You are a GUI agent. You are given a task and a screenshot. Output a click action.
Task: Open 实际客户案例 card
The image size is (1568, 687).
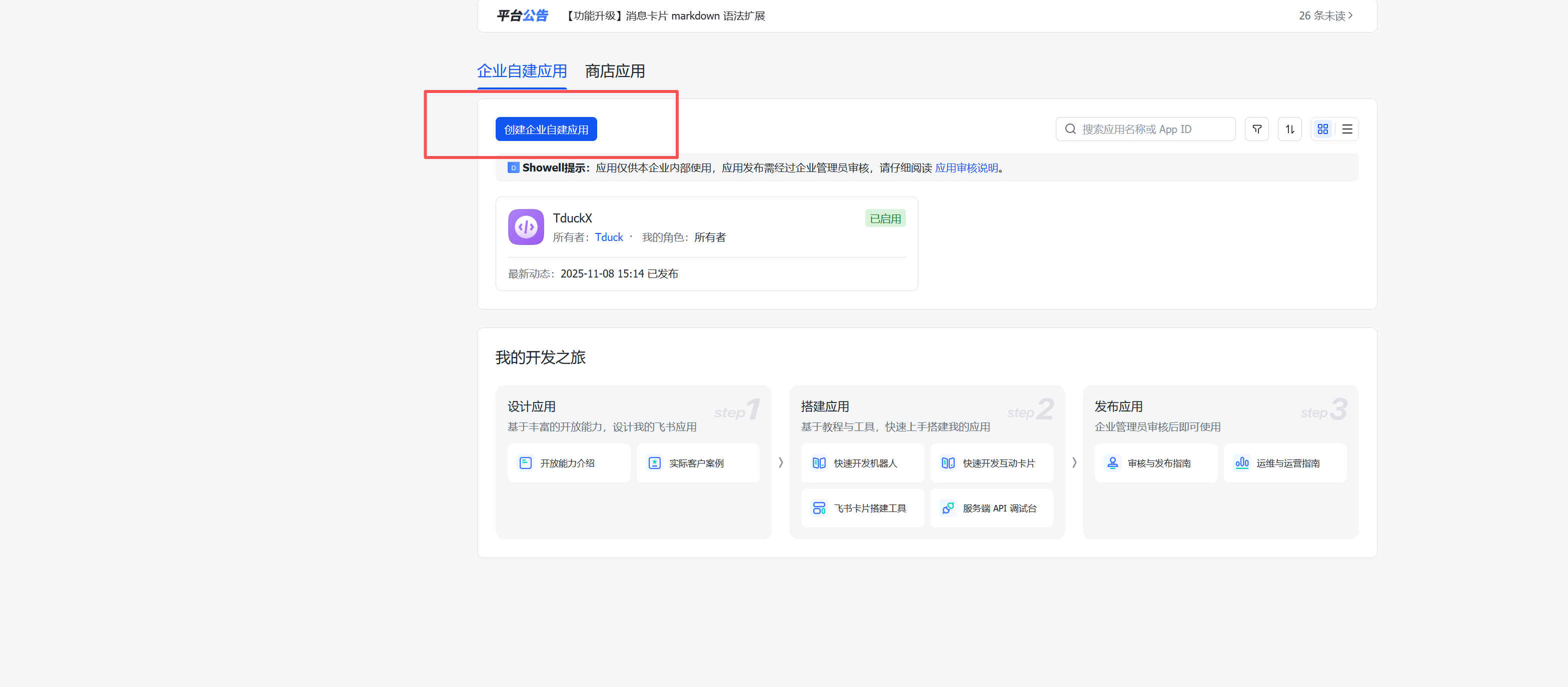point(698,463)
